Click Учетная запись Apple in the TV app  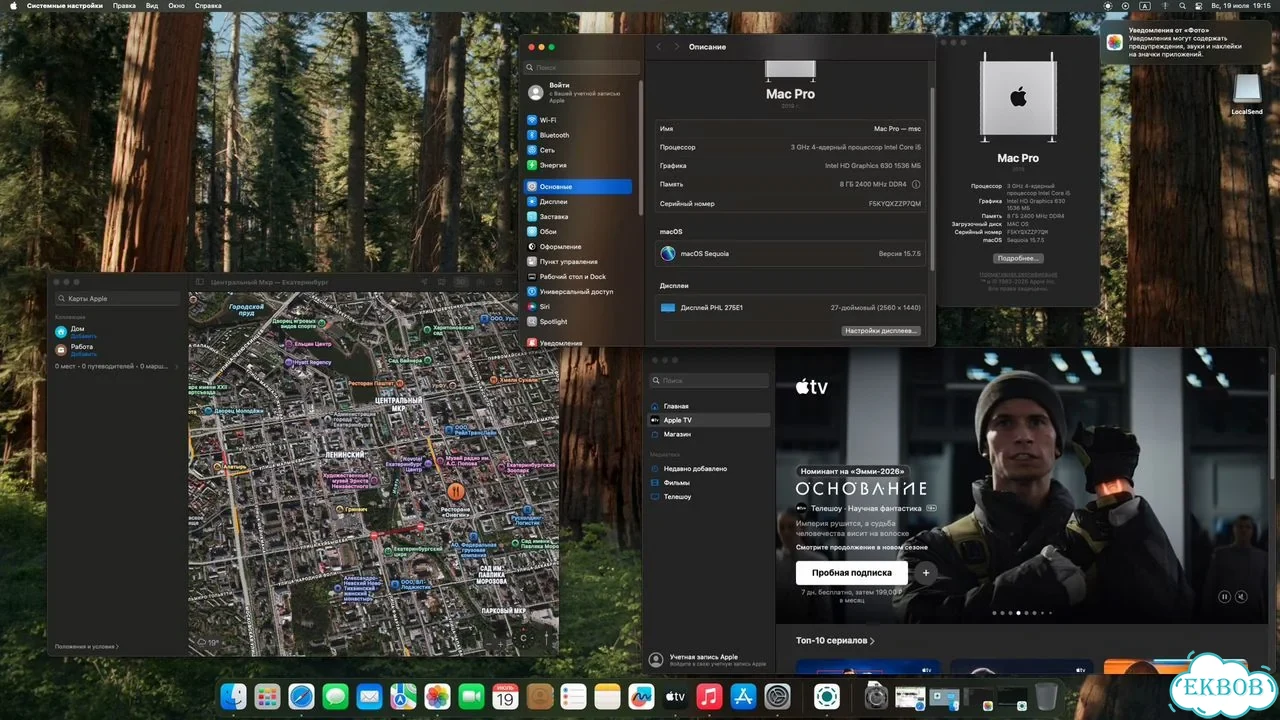click(x=708, y=660)
